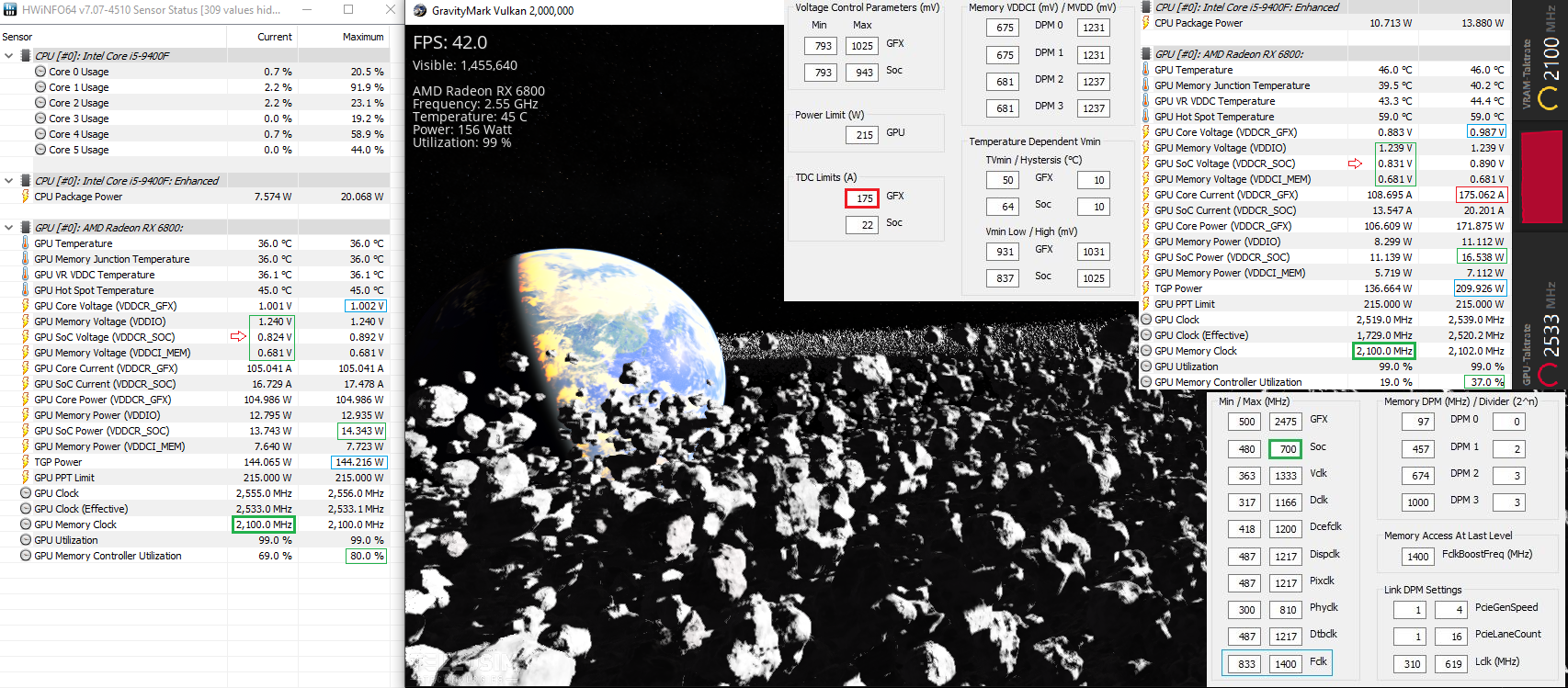Click the lightning icon beside GPU SoC Voltage 0.824 V

pyautogui.click(x=26, y=337)
